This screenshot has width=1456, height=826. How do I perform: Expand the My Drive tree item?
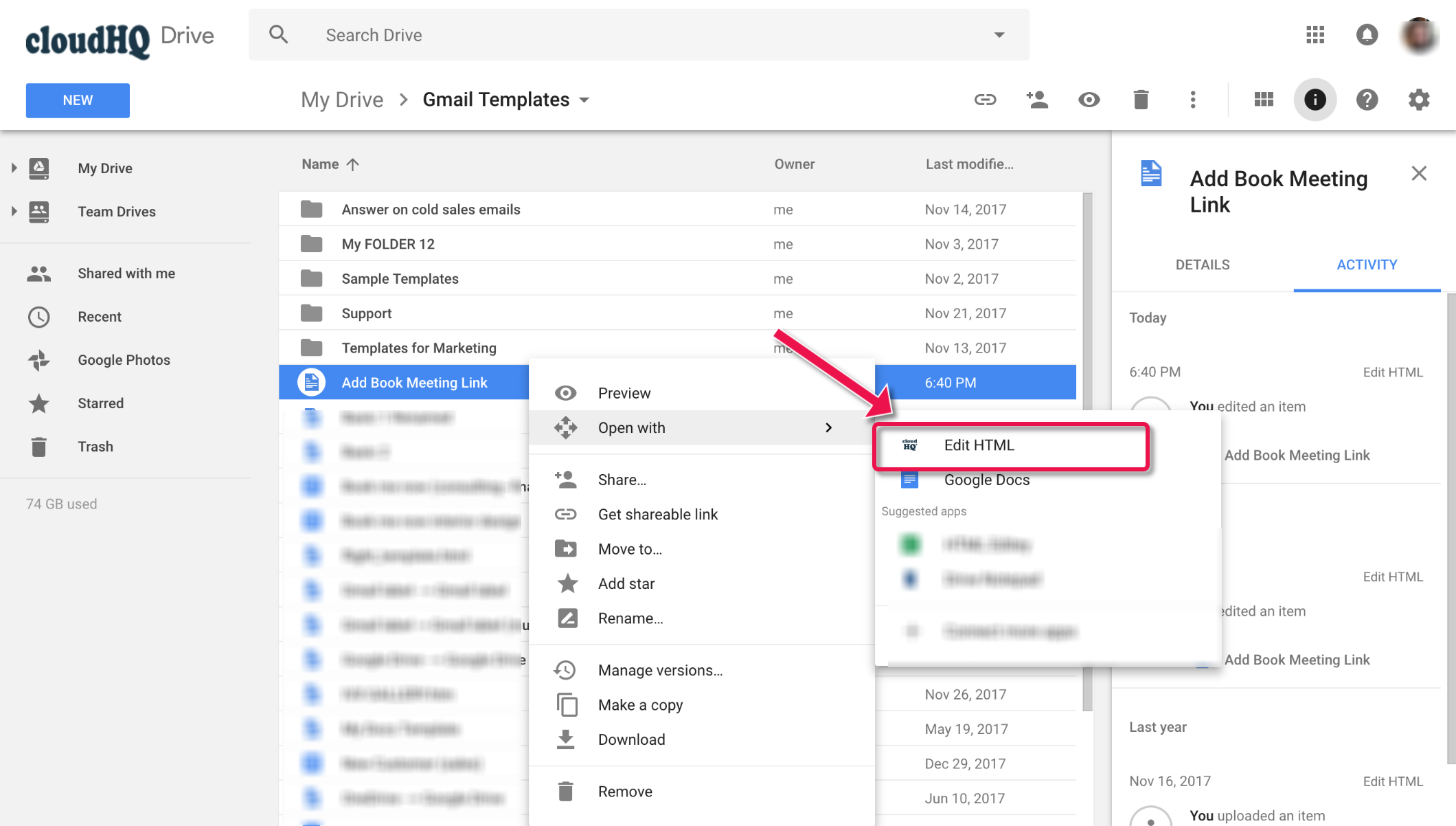pyautogui.click(x=13, y=167)
